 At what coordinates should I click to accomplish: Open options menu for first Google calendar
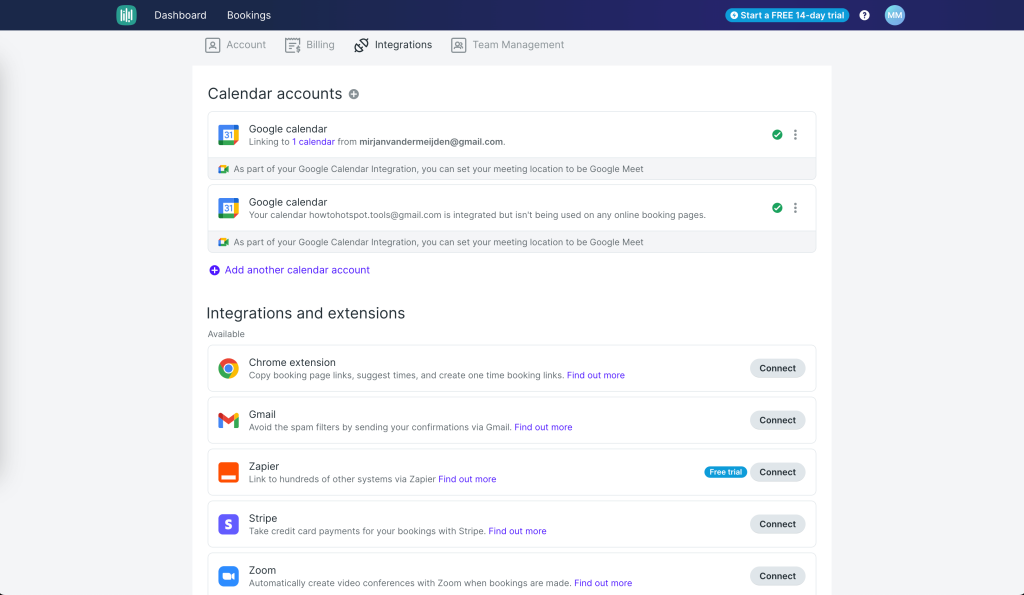pyautogui.click(x=795, y=135)
